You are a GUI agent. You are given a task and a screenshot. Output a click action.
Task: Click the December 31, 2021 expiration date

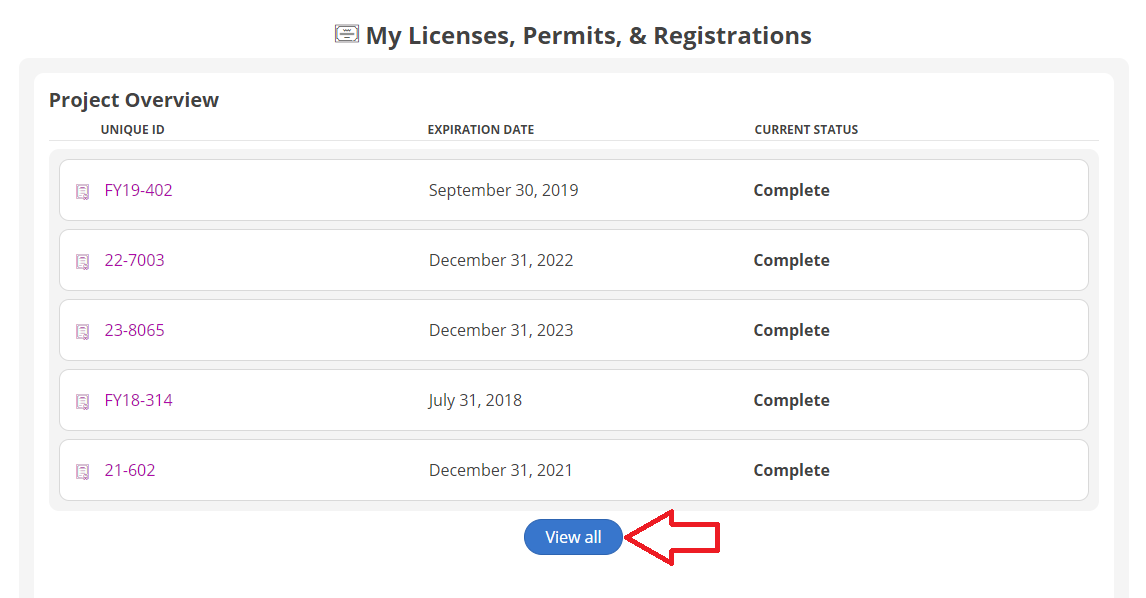500,470
